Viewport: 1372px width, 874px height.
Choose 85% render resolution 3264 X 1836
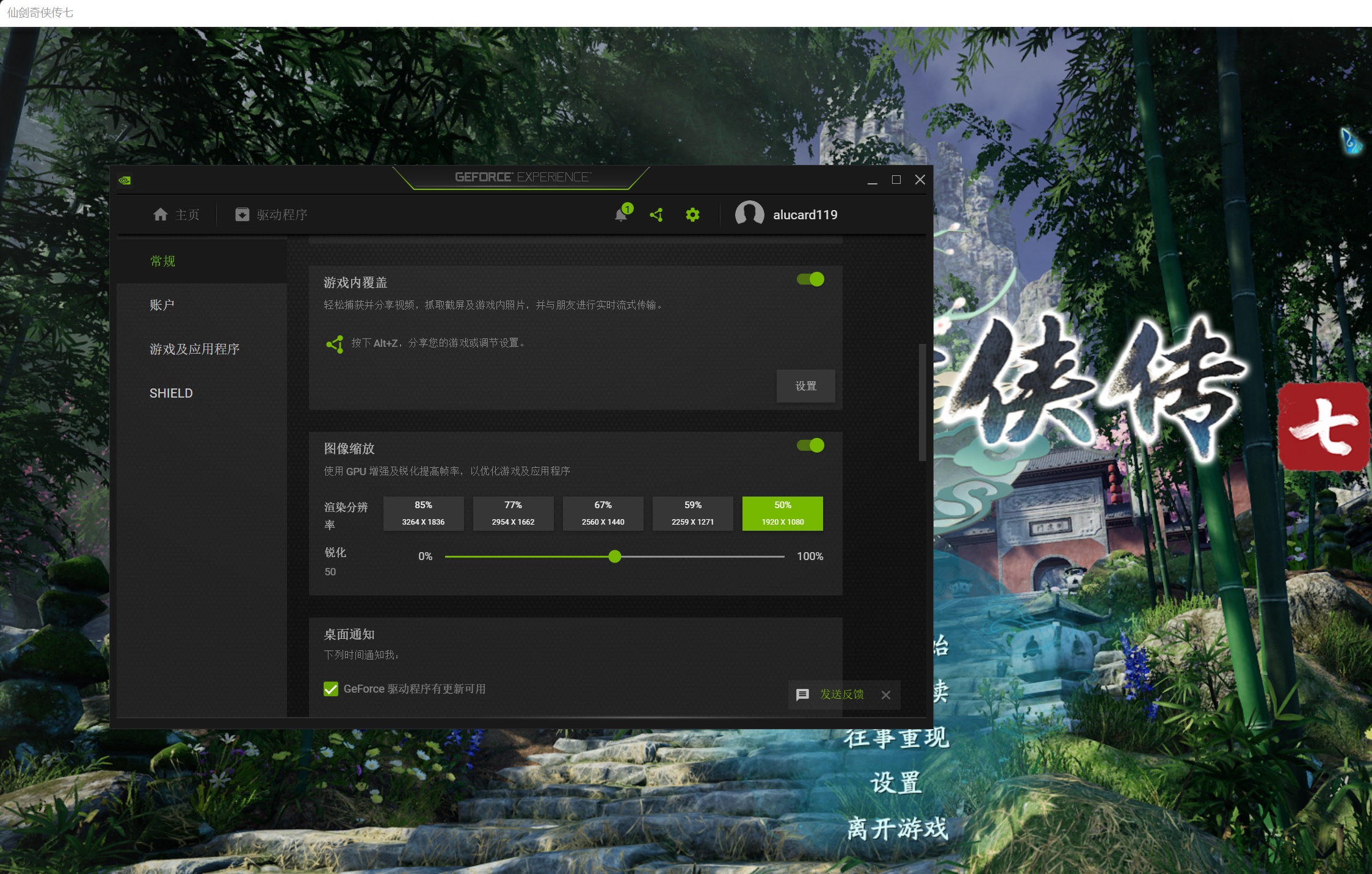(x=423, y=513)
